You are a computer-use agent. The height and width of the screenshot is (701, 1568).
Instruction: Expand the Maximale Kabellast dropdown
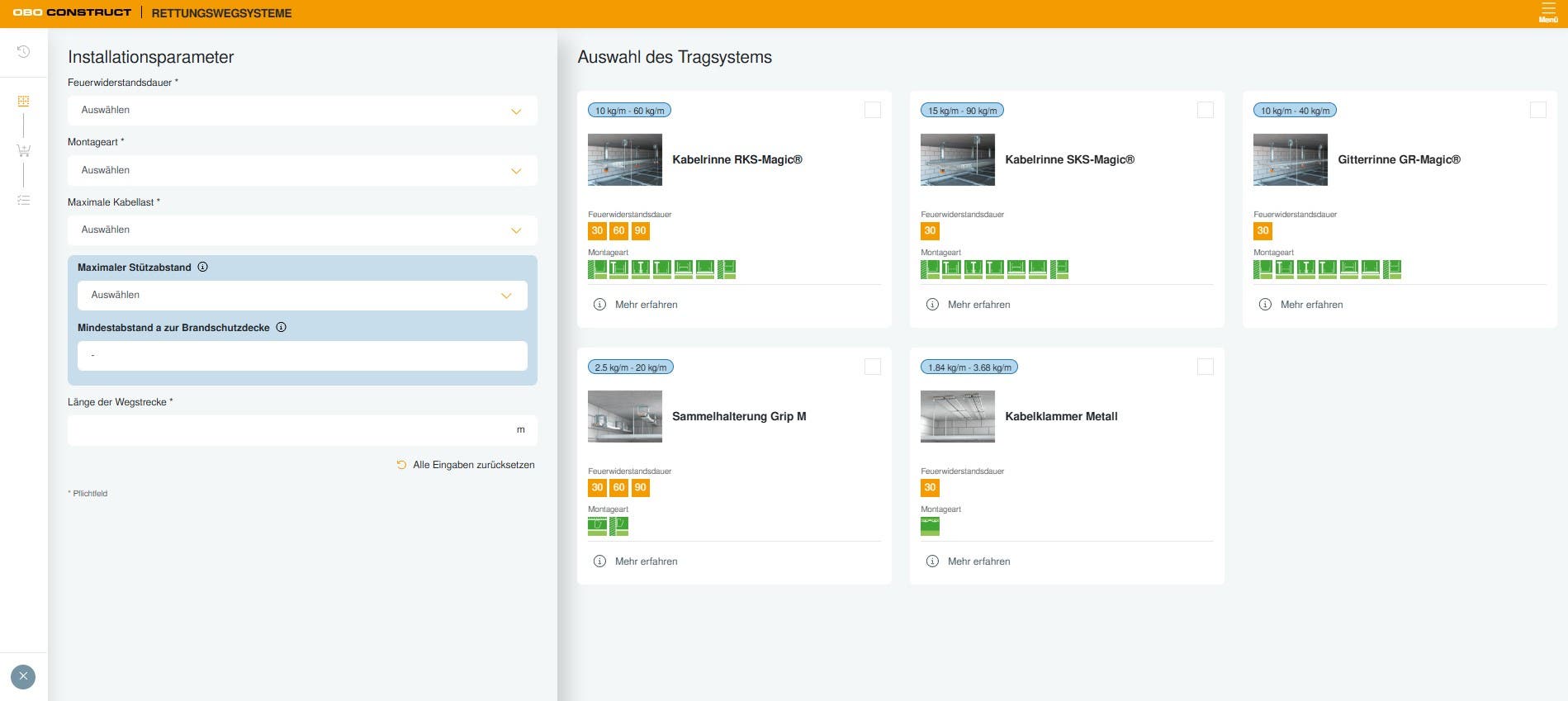(302, 230)
